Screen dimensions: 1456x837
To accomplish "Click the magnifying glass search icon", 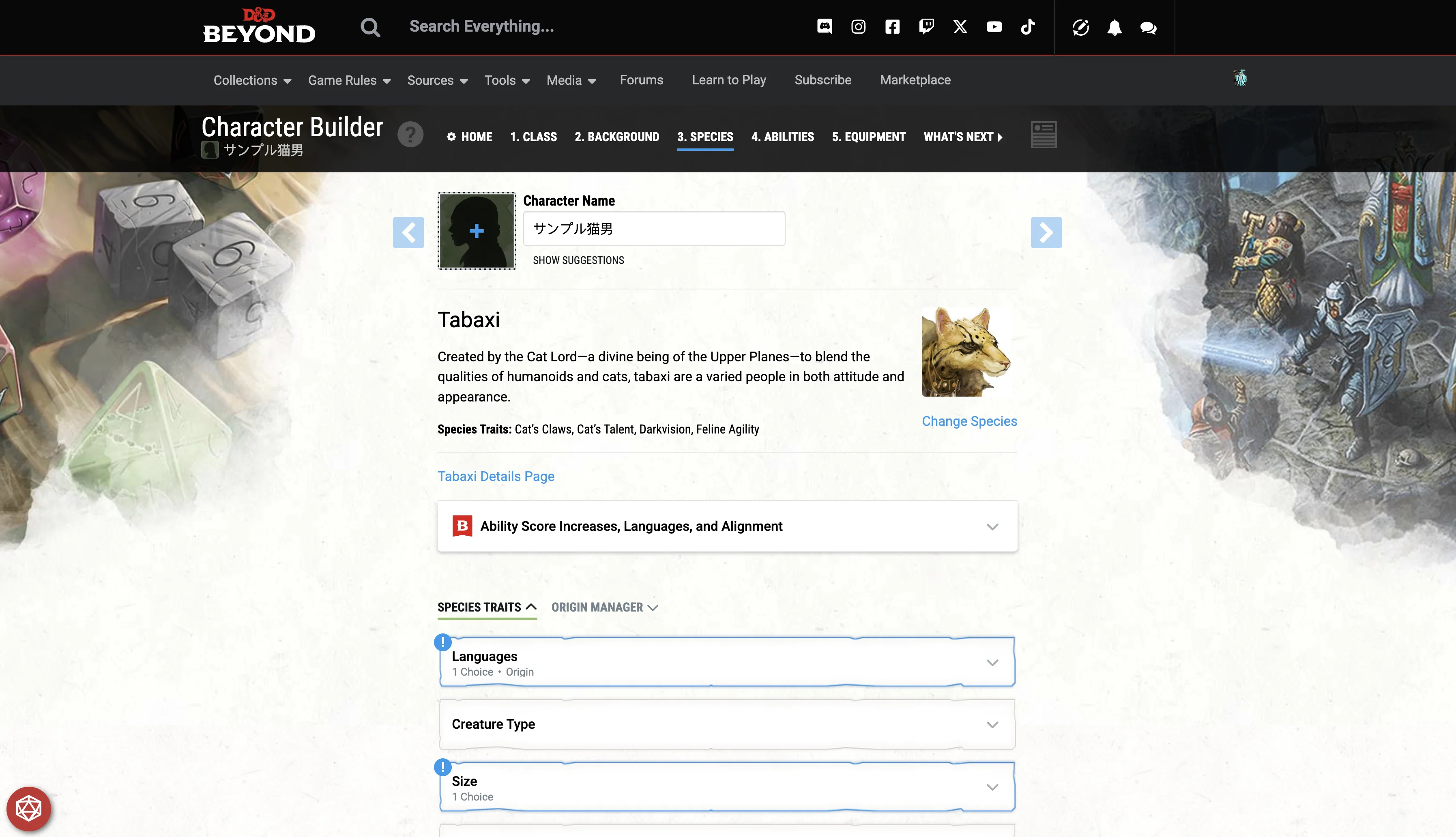I will point(370,27).
